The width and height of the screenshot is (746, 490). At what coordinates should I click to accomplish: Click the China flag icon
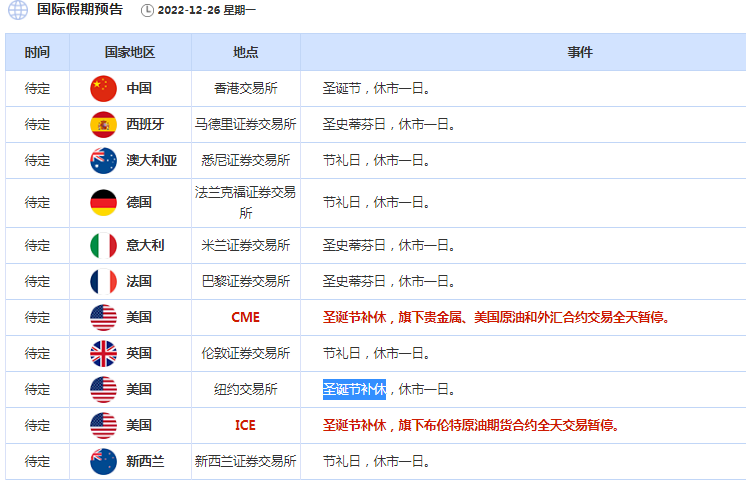coord(104,88)
